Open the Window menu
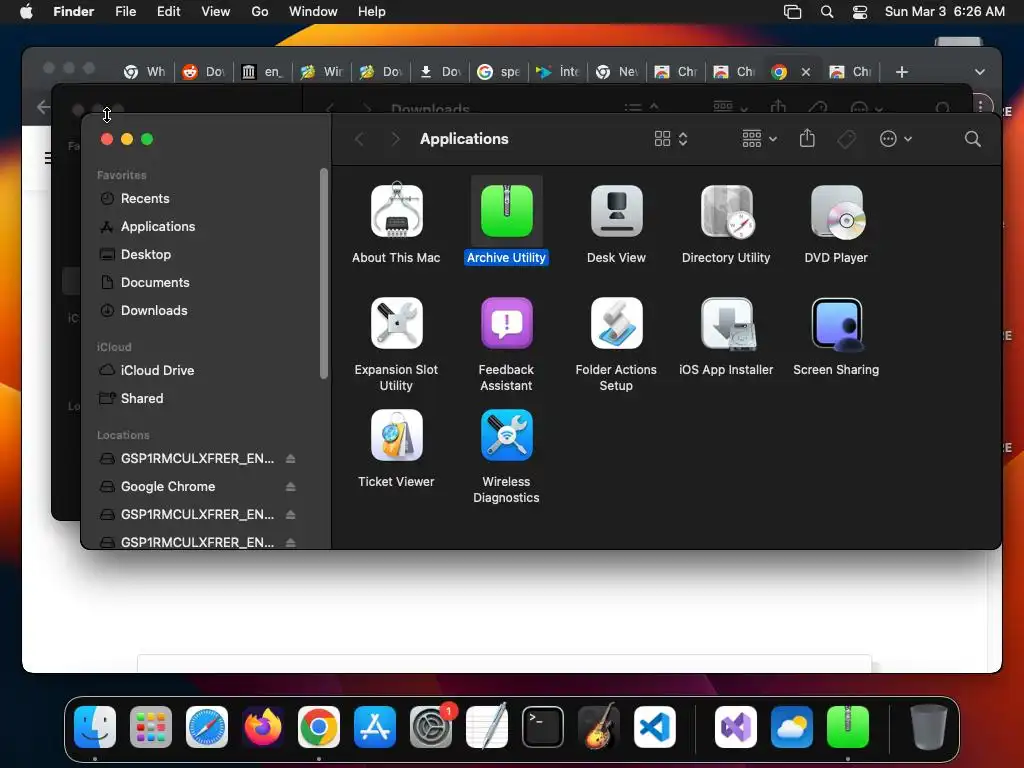The image size is (1024, 768). [x=313, y=11]
